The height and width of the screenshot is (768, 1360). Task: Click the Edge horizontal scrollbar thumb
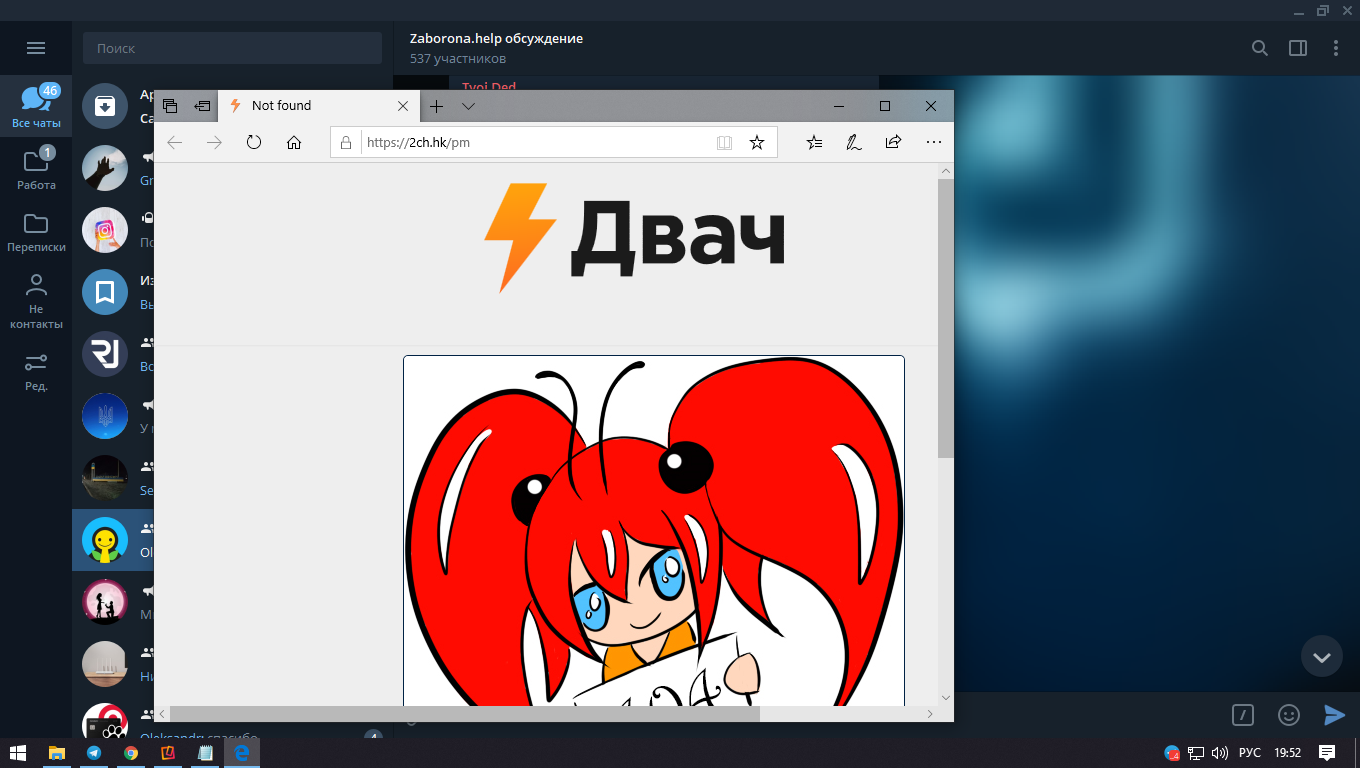[x=465, y=713]
